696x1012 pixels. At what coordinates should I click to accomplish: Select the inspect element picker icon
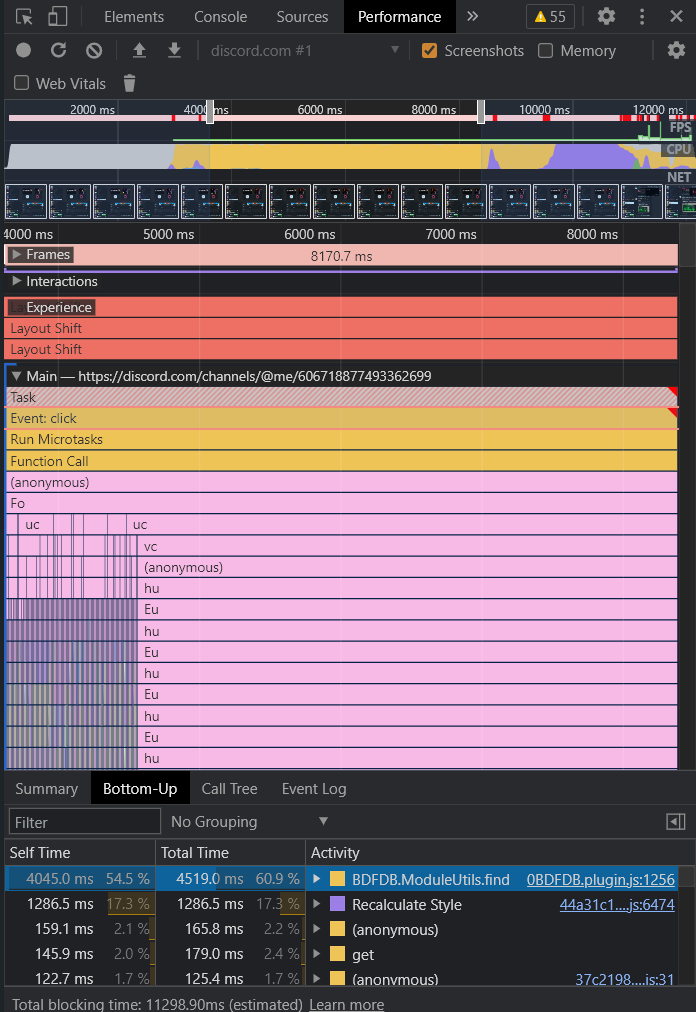click(x=24, y=17)
